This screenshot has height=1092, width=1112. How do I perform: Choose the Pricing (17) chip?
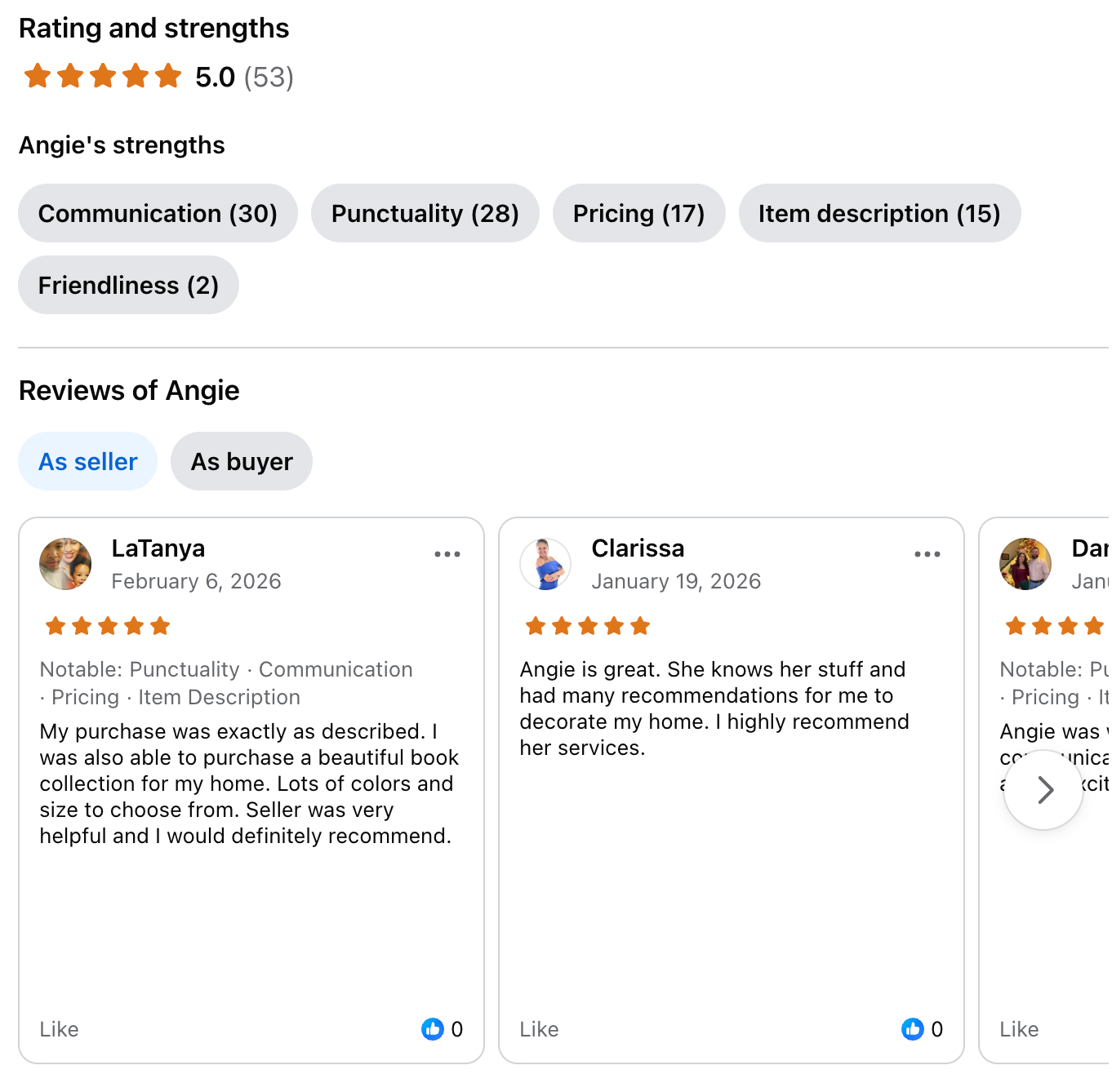pos(638,214)
